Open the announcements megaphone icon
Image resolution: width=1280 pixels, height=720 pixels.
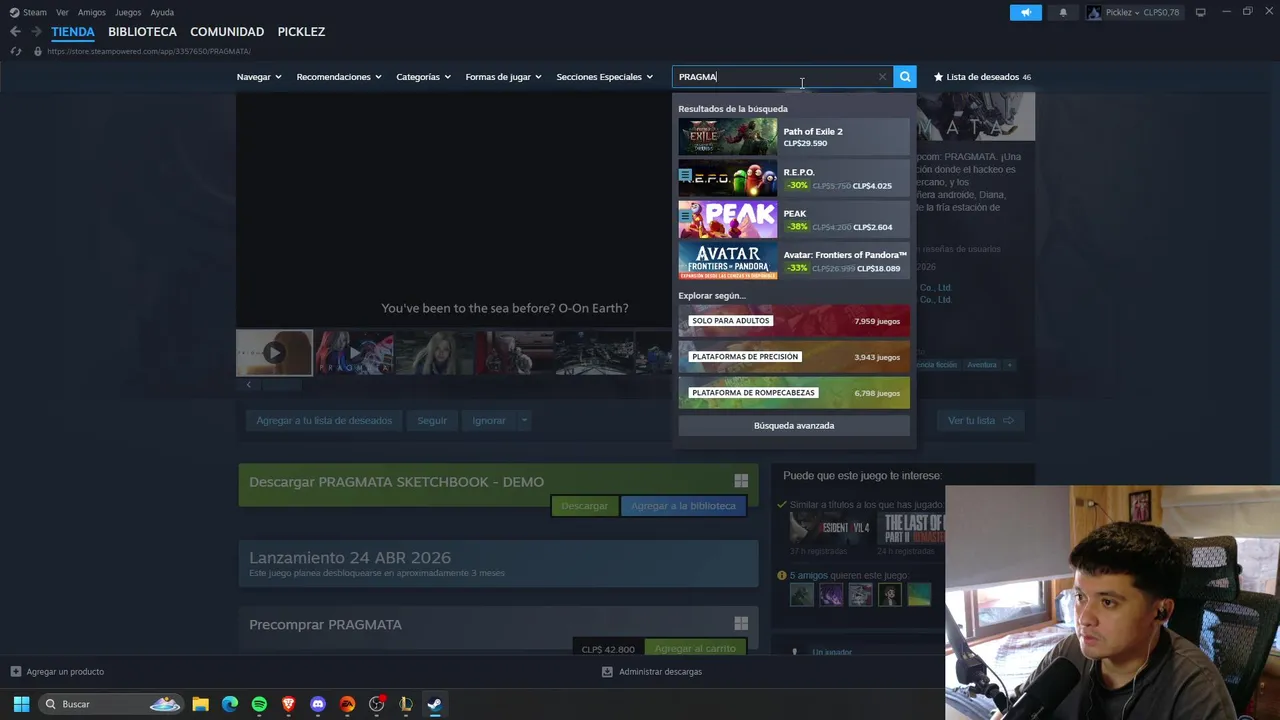tap(1026, 12)
